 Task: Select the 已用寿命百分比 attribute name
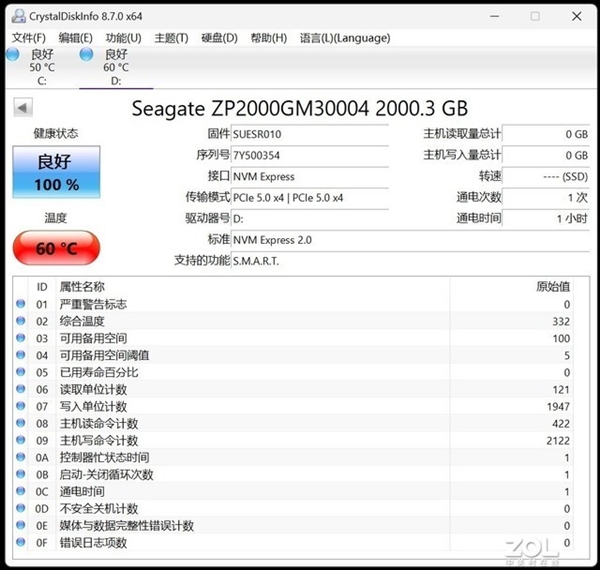coord(99,373)
